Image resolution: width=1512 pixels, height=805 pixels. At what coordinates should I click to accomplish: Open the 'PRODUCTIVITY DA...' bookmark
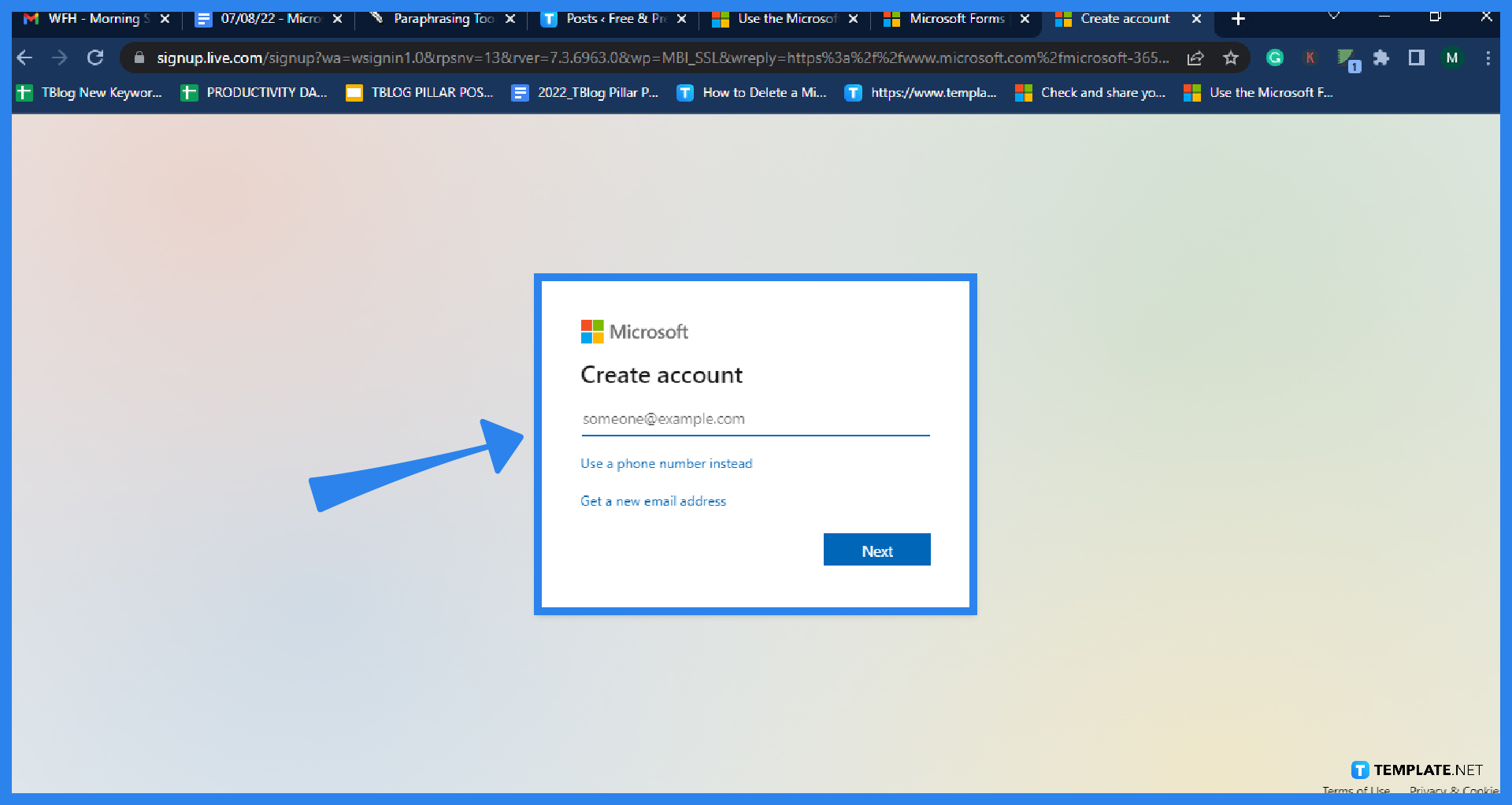[x=254, y=92]
